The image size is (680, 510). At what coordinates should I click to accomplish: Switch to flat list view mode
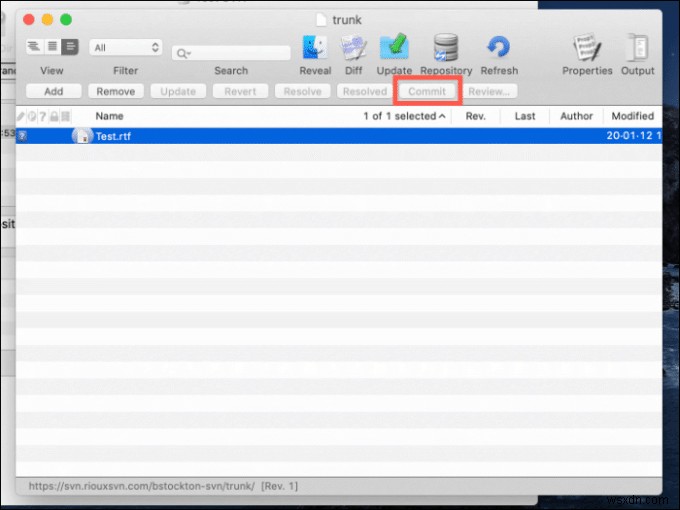52,46
